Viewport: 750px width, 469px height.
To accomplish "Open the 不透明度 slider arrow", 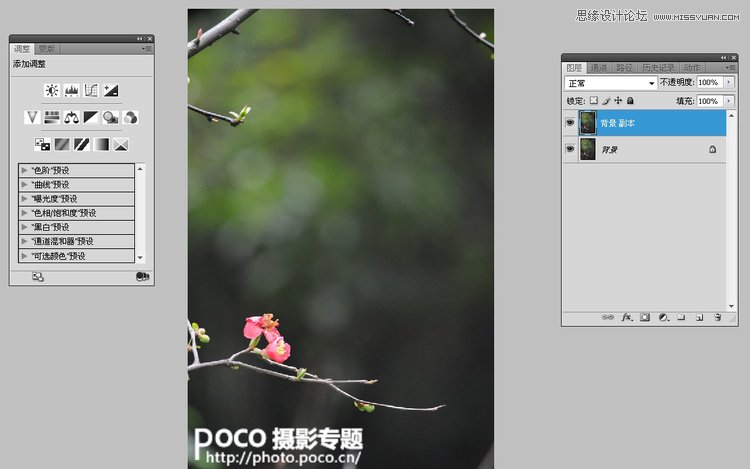I will [729, 82].
